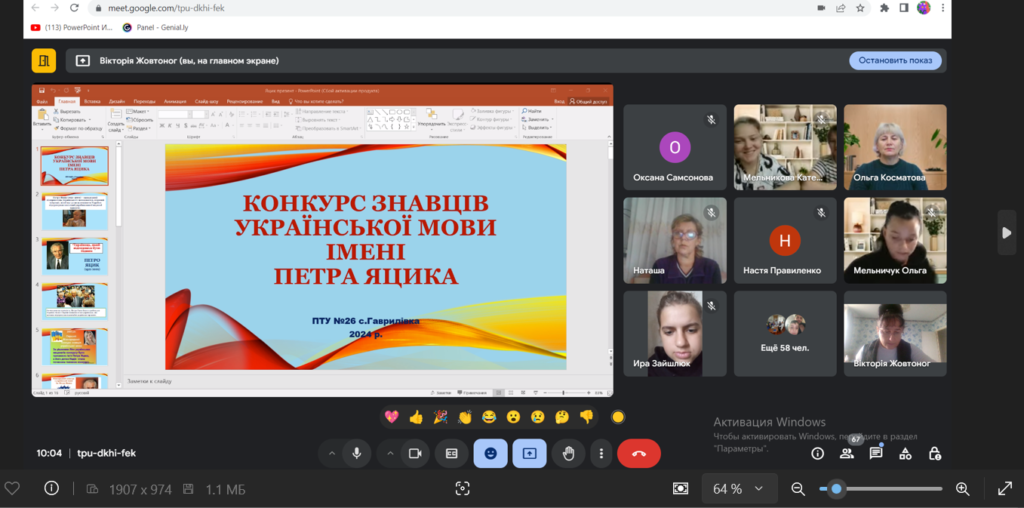The width and height of the screenshot is (1024, 508).
Task: Adjust the image viewer zoom slider
Action: click(x=835, y=489)
